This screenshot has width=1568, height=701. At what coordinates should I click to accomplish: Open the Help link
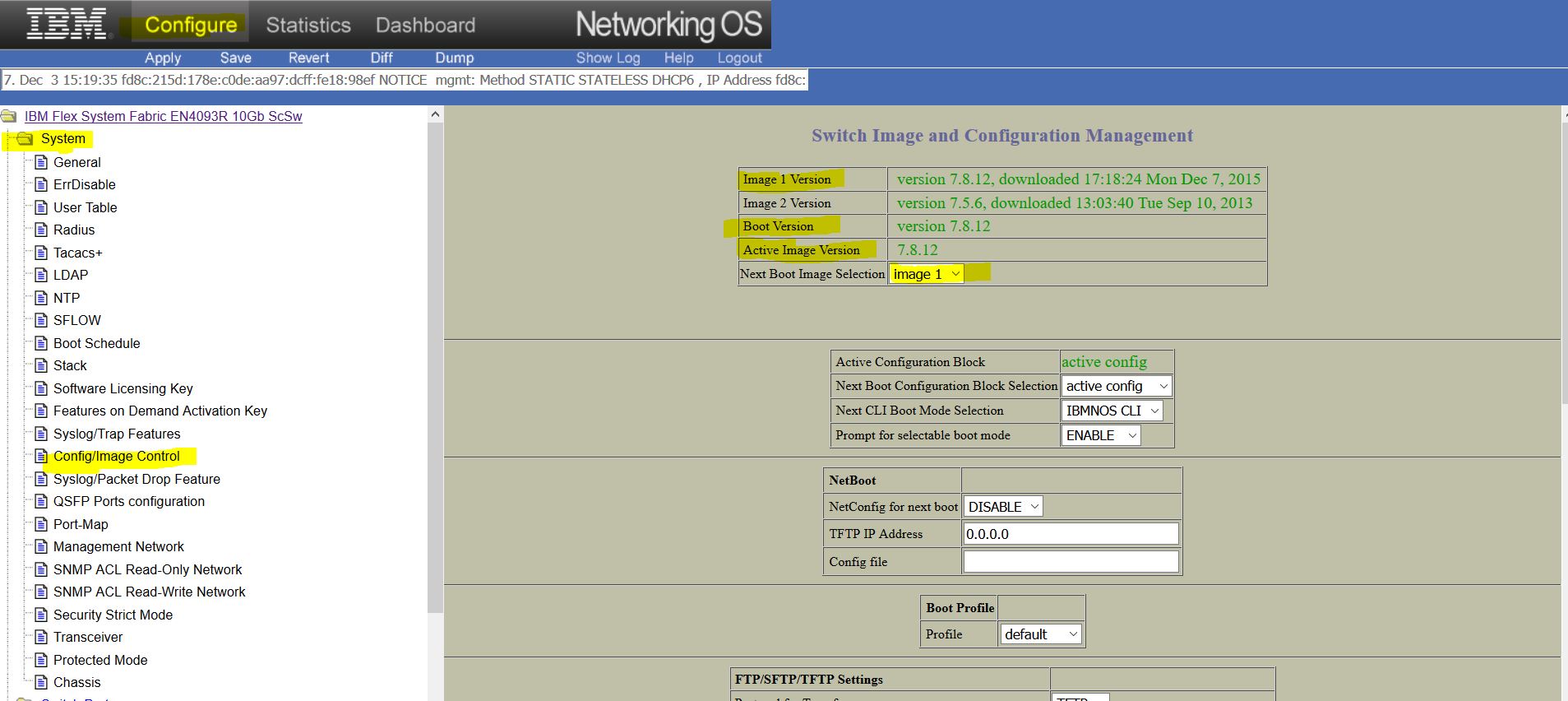(x=679, y=58)
